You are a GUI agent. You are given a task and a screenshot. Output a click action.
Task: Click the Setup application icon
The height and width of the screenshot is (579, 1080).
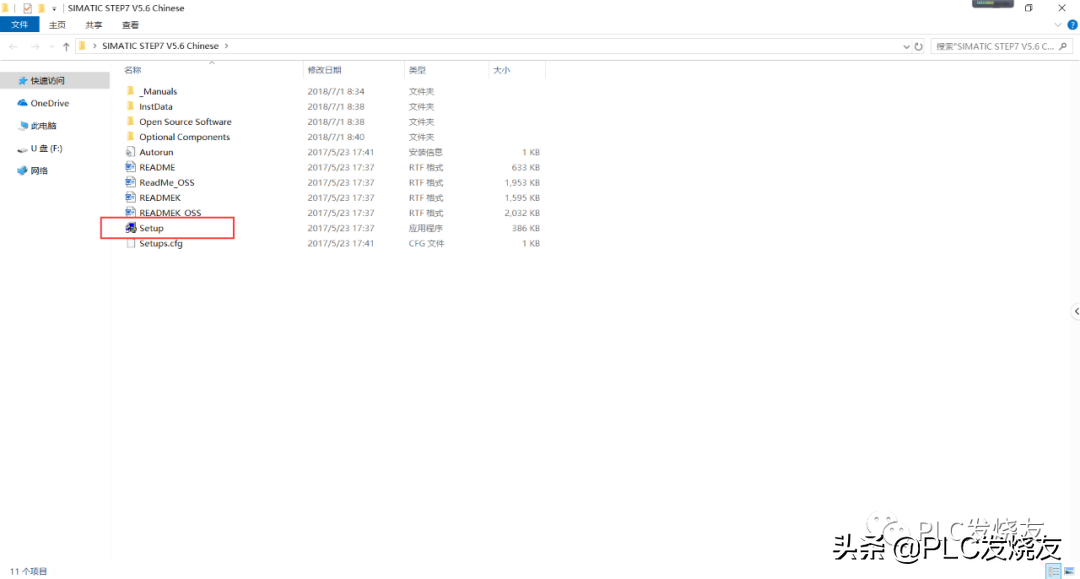click(130, 228)
